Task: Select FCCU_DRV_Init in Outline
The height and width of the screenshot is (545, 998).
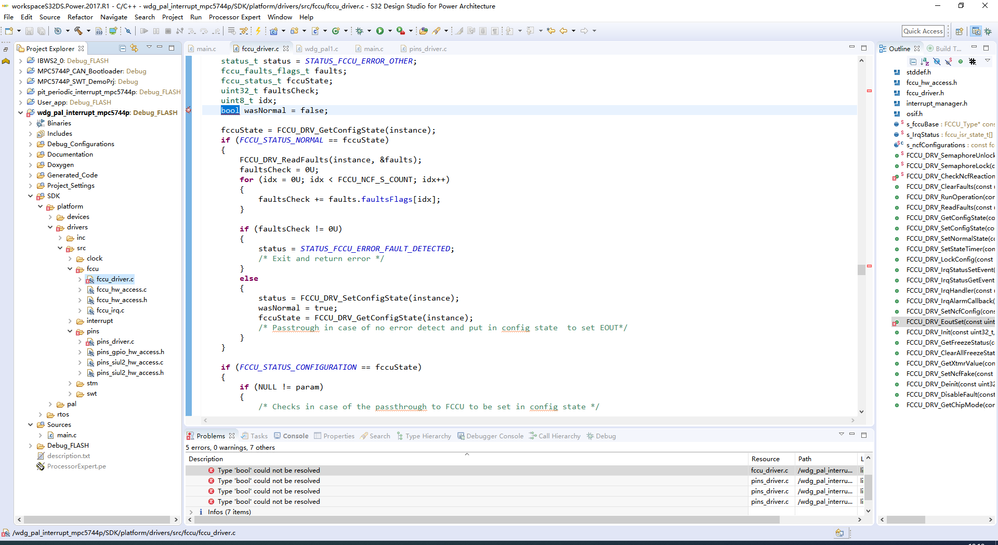Action: coord(950,332)
